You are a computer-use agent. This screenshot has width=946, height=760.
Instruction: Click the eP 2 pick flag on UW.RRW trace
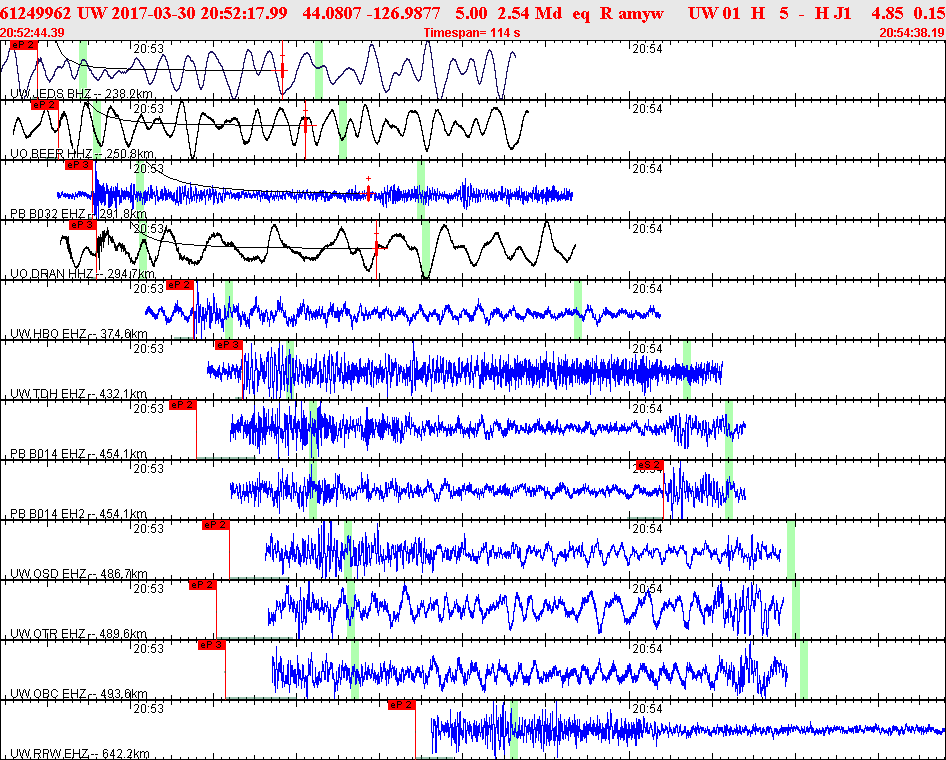click(x=402, y=705)
